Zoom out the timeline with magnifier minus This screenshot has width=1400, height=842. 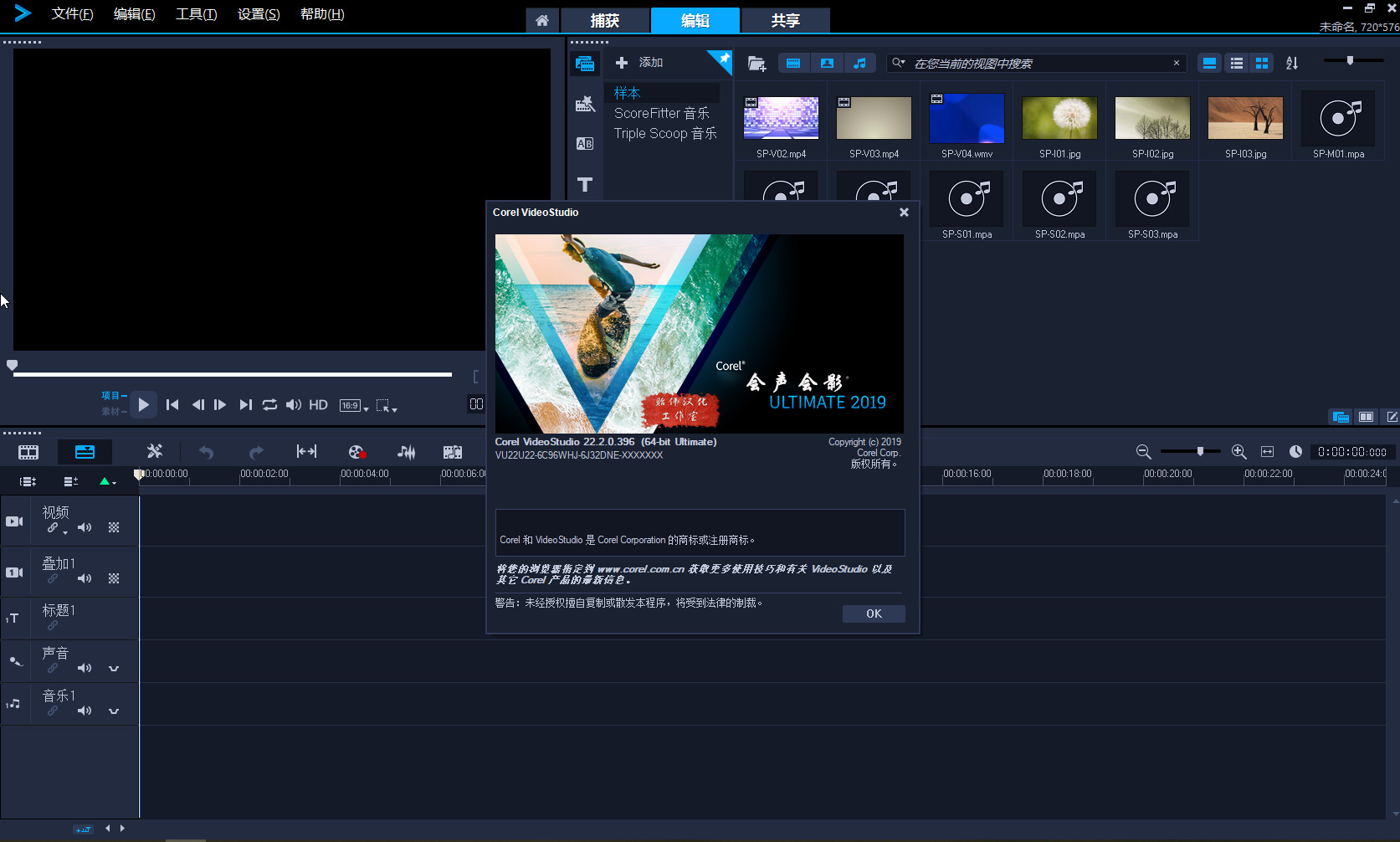[x=1144, y=452]
